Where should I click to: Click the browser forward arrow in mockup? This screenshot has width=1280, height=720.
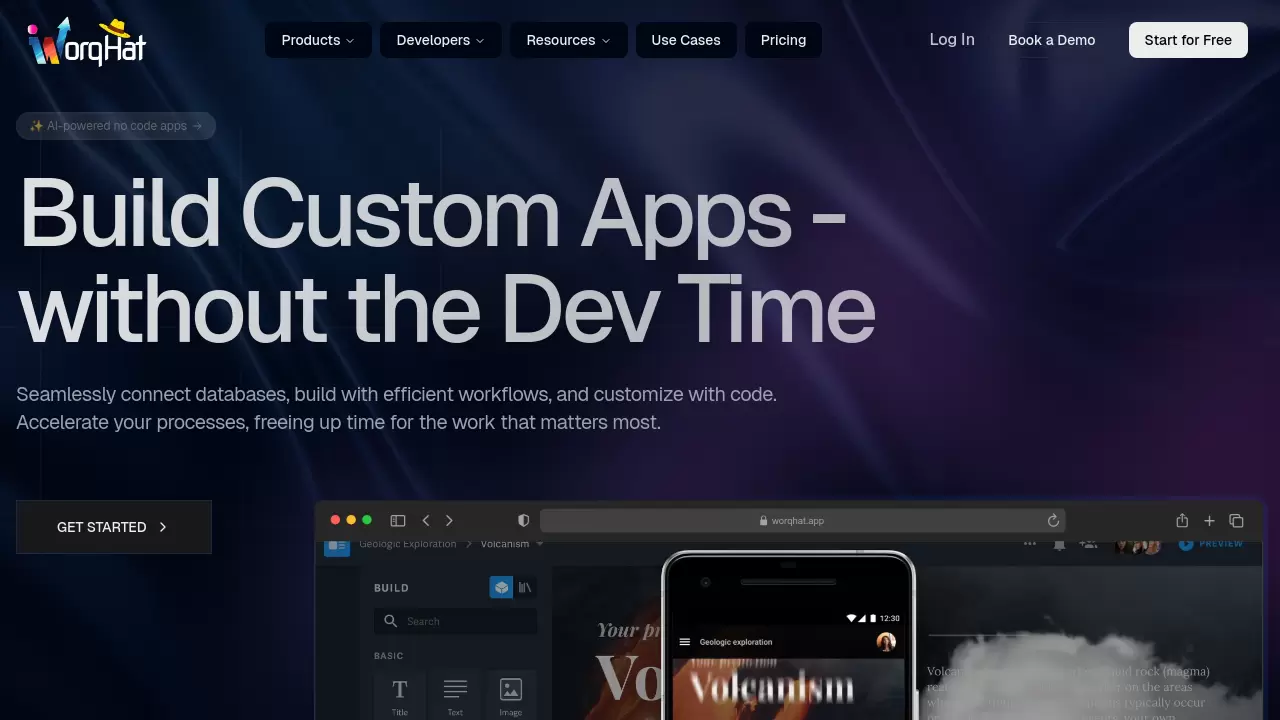449,520
